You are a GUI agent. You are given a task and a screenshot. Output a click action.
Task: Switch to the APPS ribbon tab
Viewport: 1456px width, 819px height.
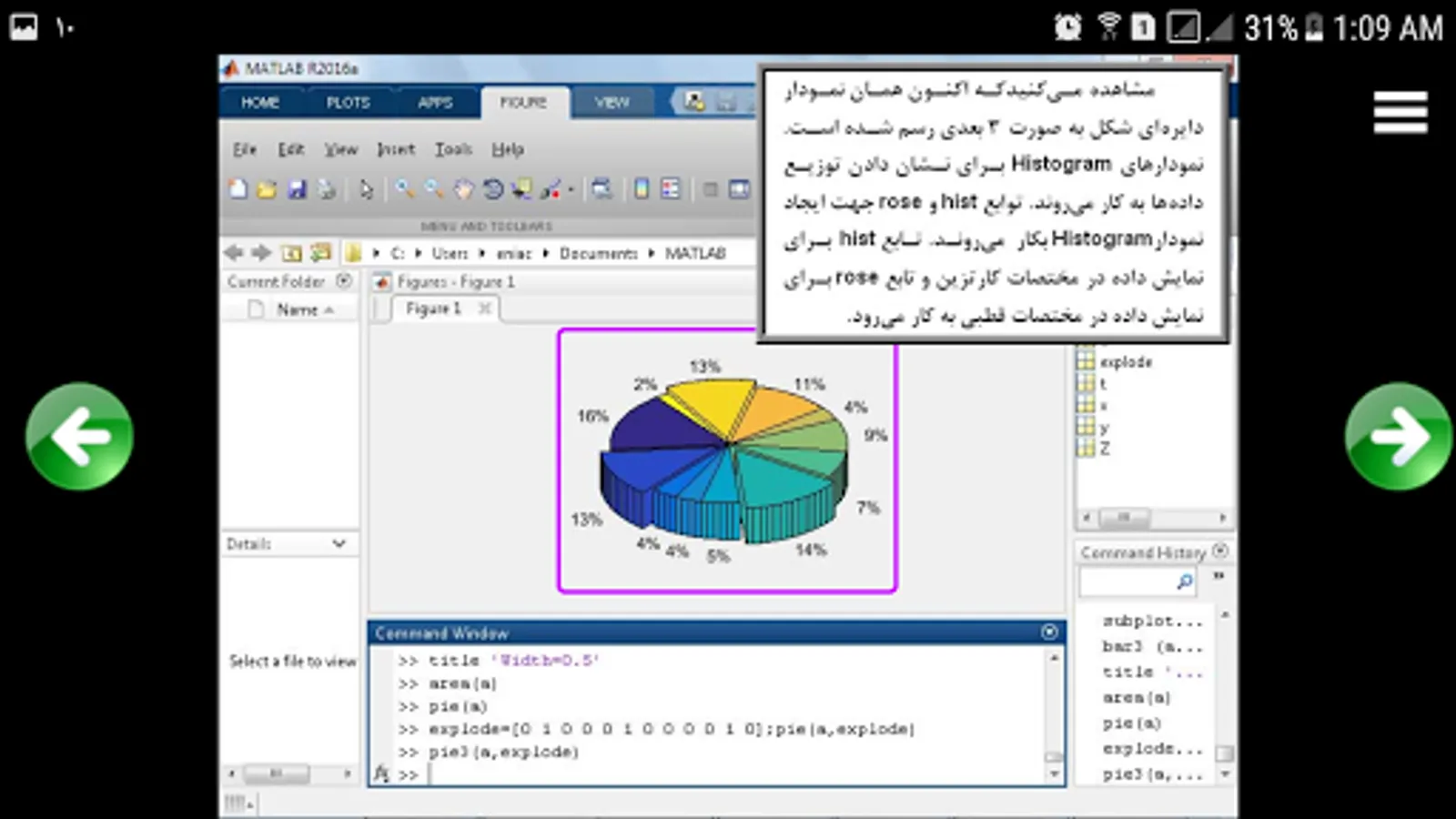click(x=435, y=103)
